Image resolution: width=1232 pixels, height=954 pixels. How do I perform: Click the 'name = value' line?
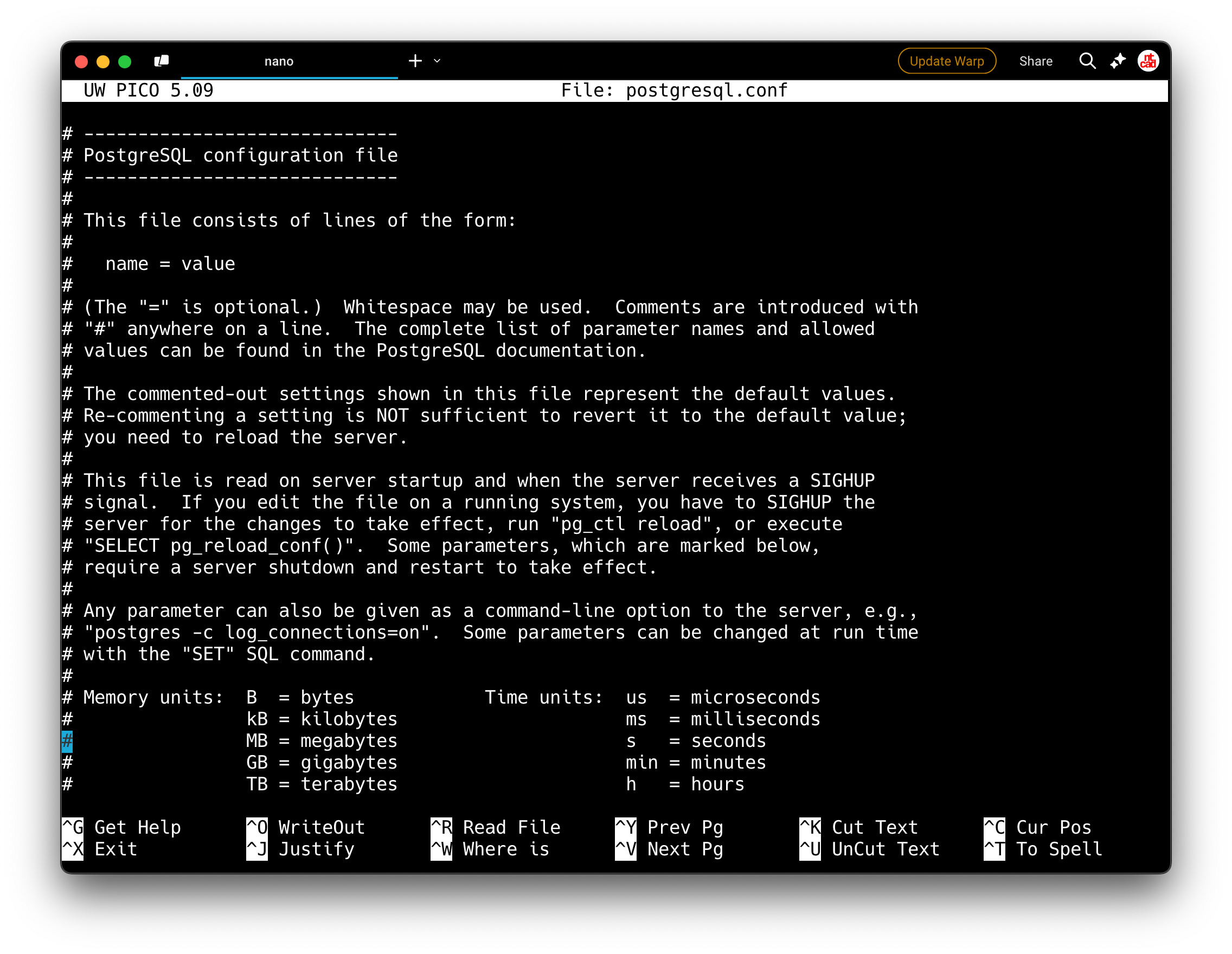tap(170, 263)
